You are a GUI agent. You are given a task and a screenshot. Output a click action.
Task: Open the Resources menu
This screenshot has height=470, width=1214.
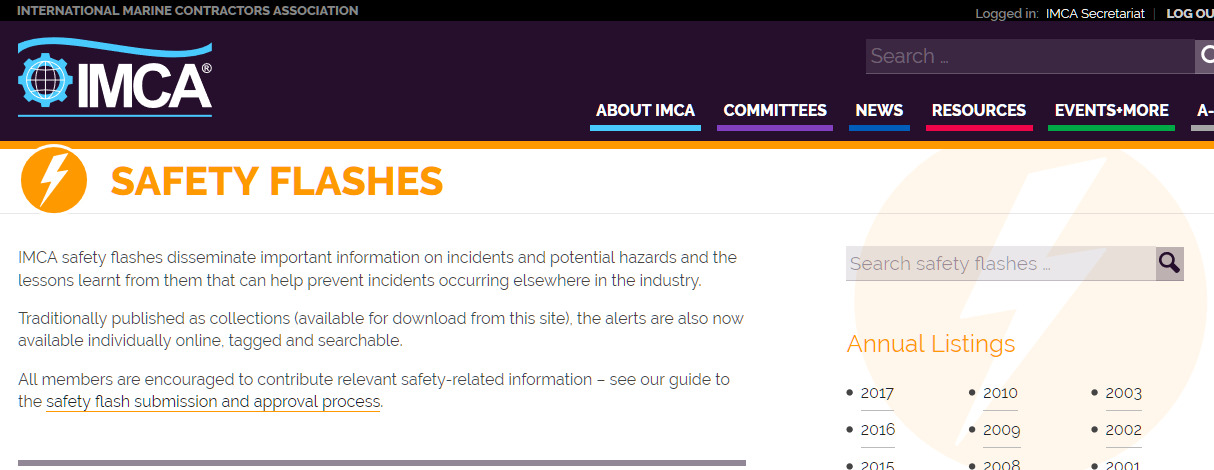coord(979,111)
